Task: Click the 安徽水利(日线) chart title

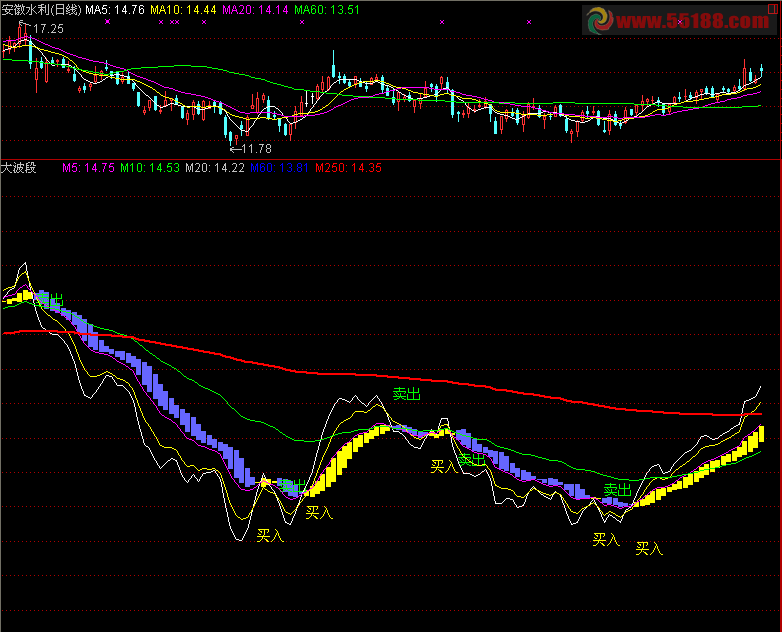Action: pos(41,8)
